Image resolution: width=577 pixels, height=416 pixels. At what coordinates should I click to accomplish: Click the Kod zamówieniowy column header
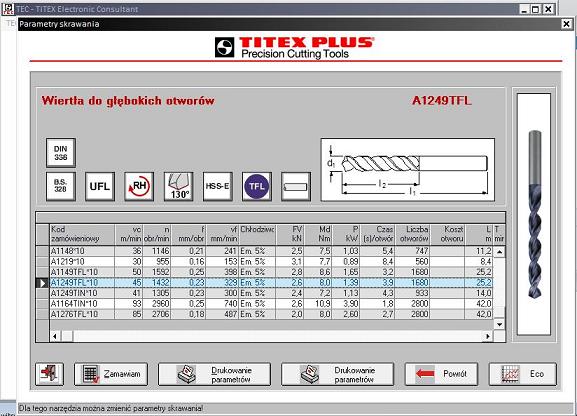click(x=82, y=234)
